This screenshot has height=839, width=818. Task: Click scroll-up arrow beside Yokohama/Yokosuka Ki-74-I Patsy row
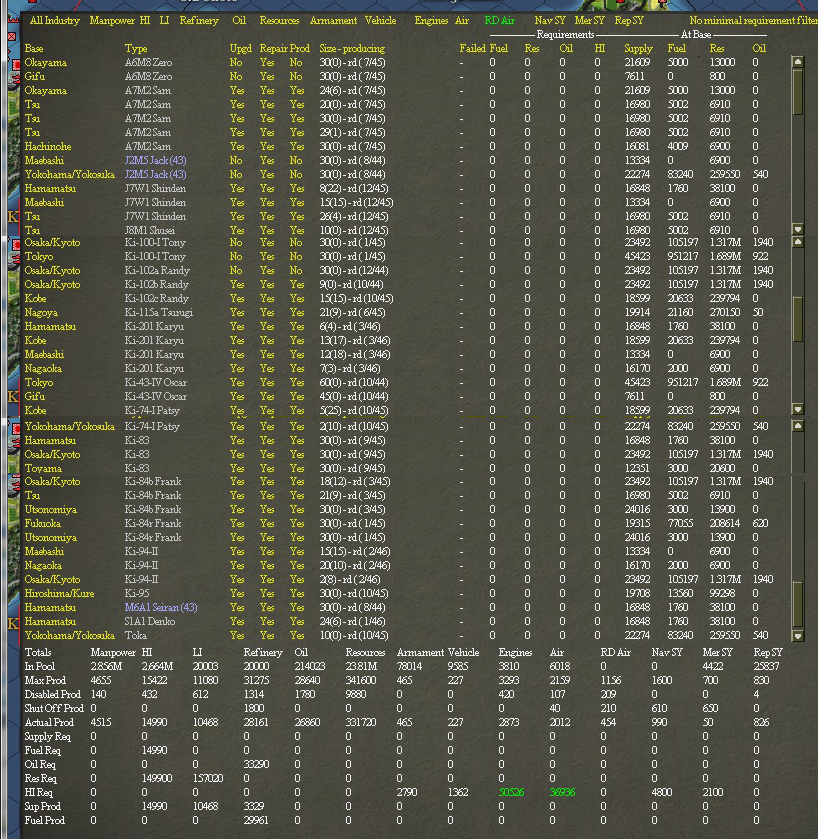798,426
